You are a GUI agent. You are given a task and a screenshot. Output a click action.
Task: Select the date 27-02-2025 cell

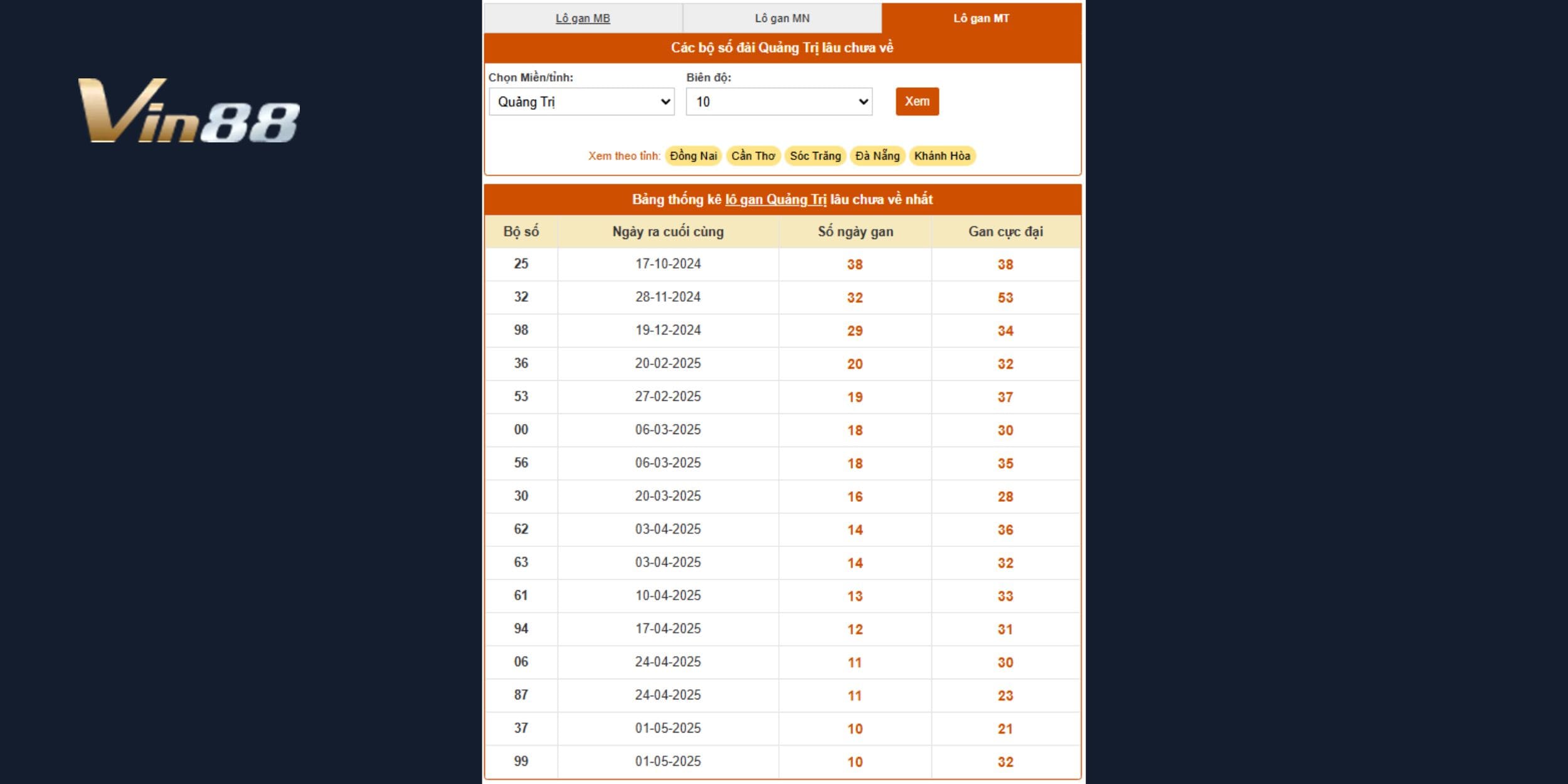coord(668,397)
